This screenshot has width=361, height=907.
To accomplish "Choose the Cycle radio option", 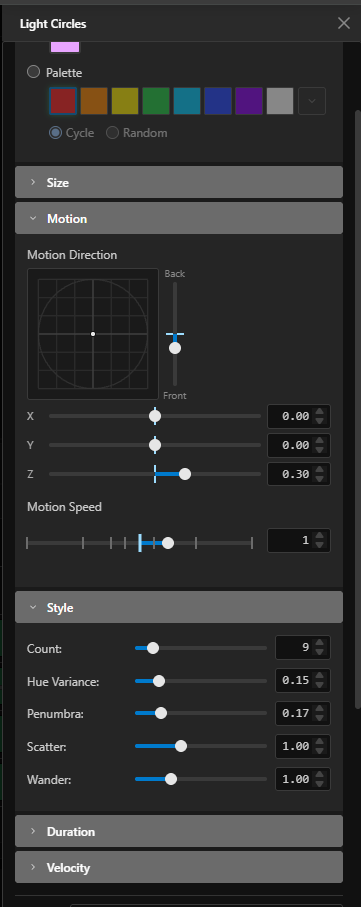I will click(55, 132).
